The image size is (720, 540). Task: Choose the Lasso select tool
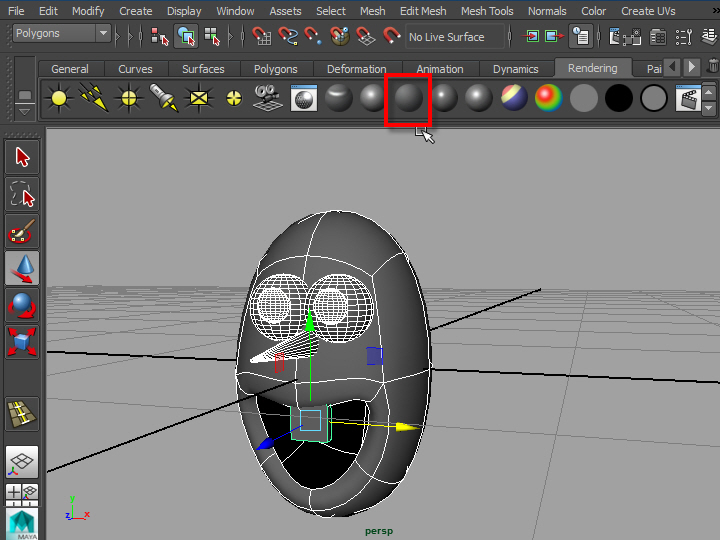click(22, 194)
